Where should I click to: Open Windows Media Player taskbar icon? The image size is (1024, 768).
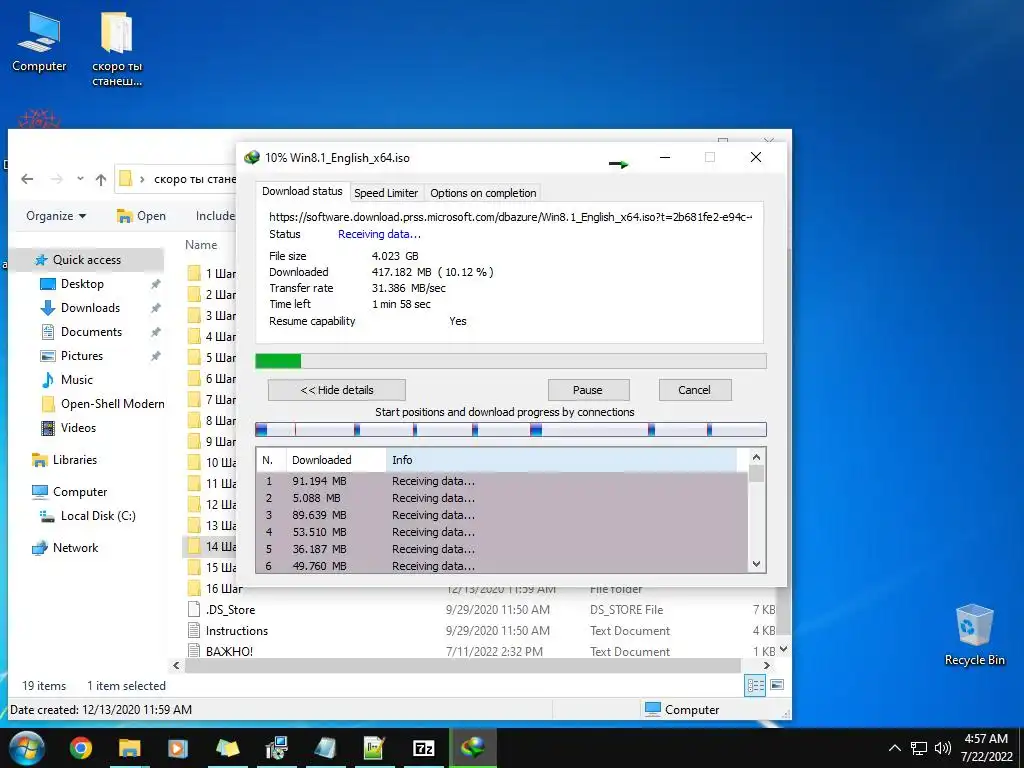tap(178, 748)
